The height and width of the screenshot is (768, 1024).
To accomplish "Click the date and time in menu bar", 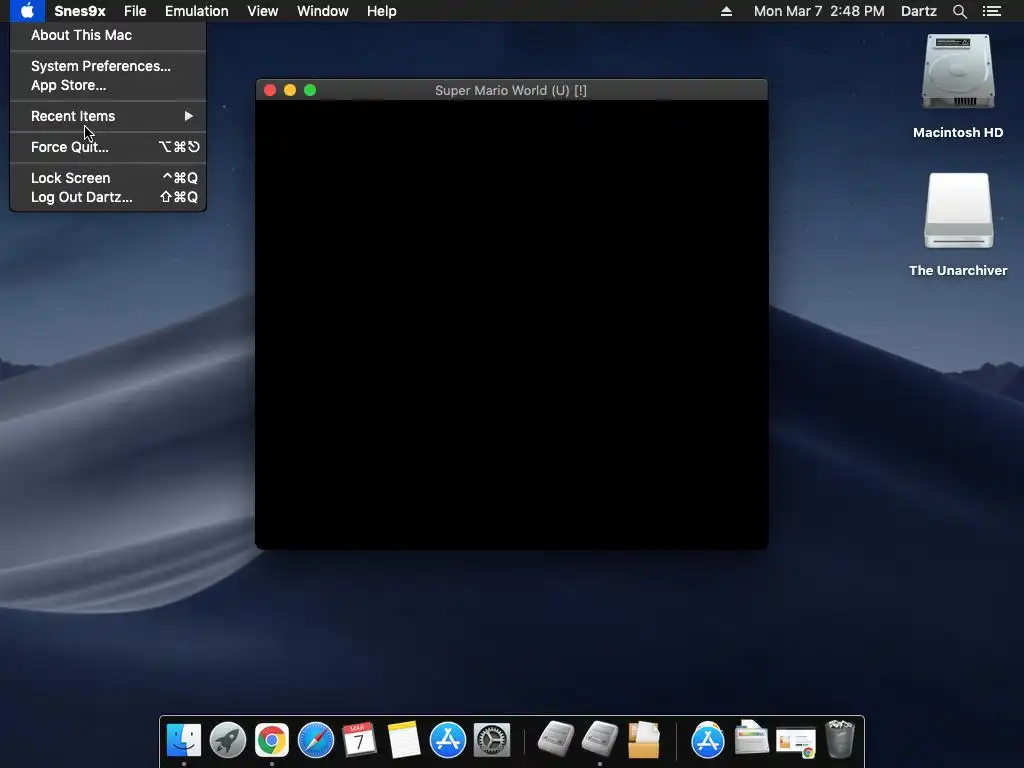I will pyautogui.click(x=819, y=11).
